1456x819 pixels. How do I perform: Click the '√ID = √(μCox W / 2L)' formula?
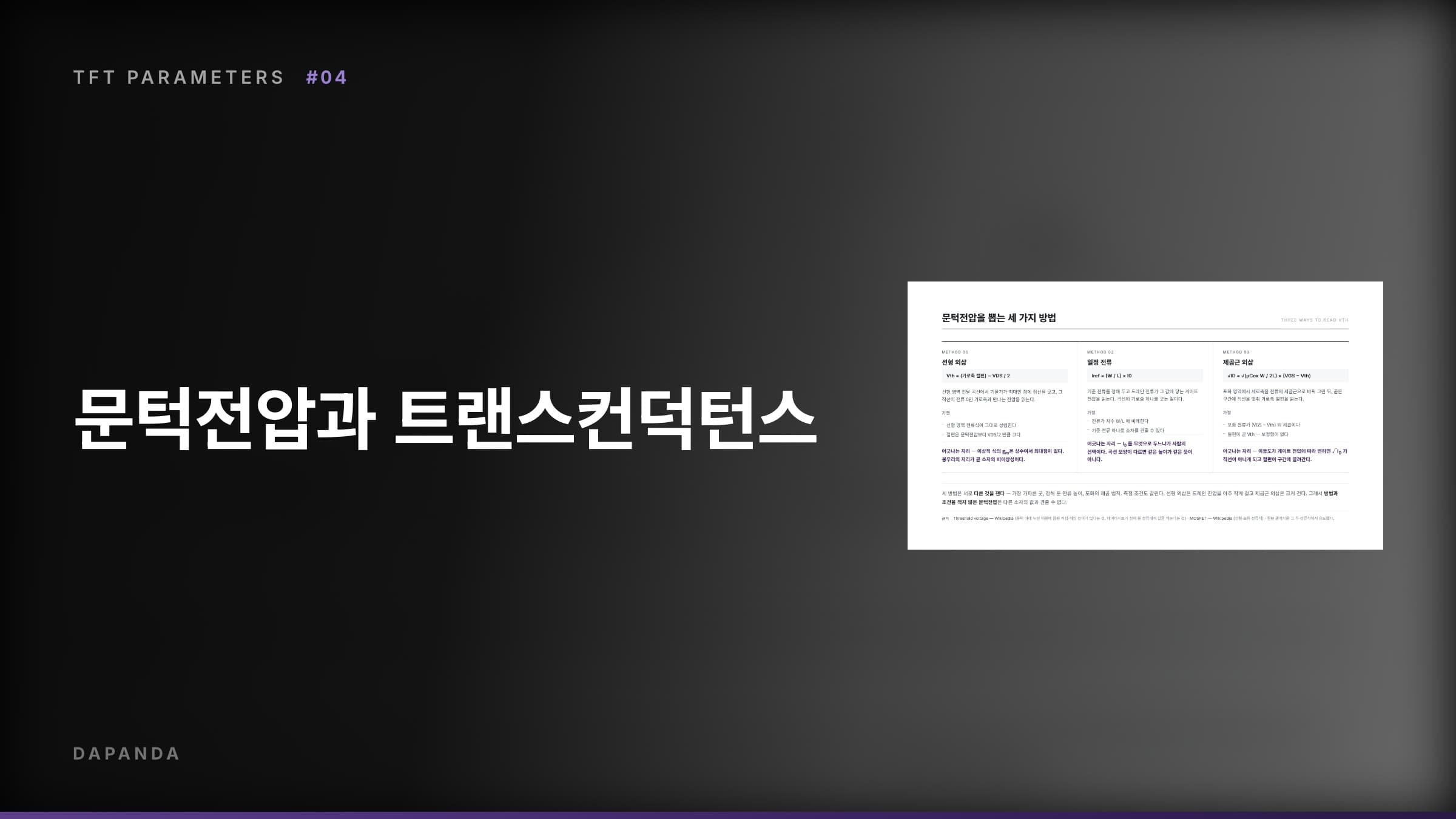[1286, 376]
